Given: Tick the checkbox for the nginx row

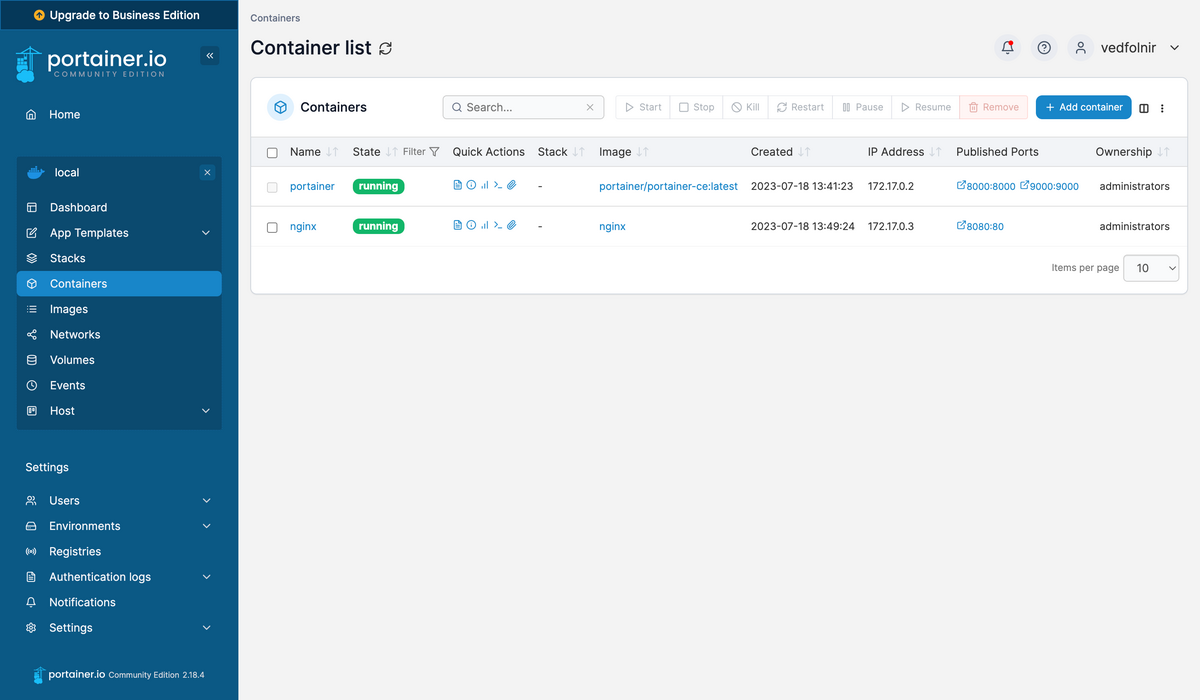Looking at the screenshot, I should [x=272, y=227].
